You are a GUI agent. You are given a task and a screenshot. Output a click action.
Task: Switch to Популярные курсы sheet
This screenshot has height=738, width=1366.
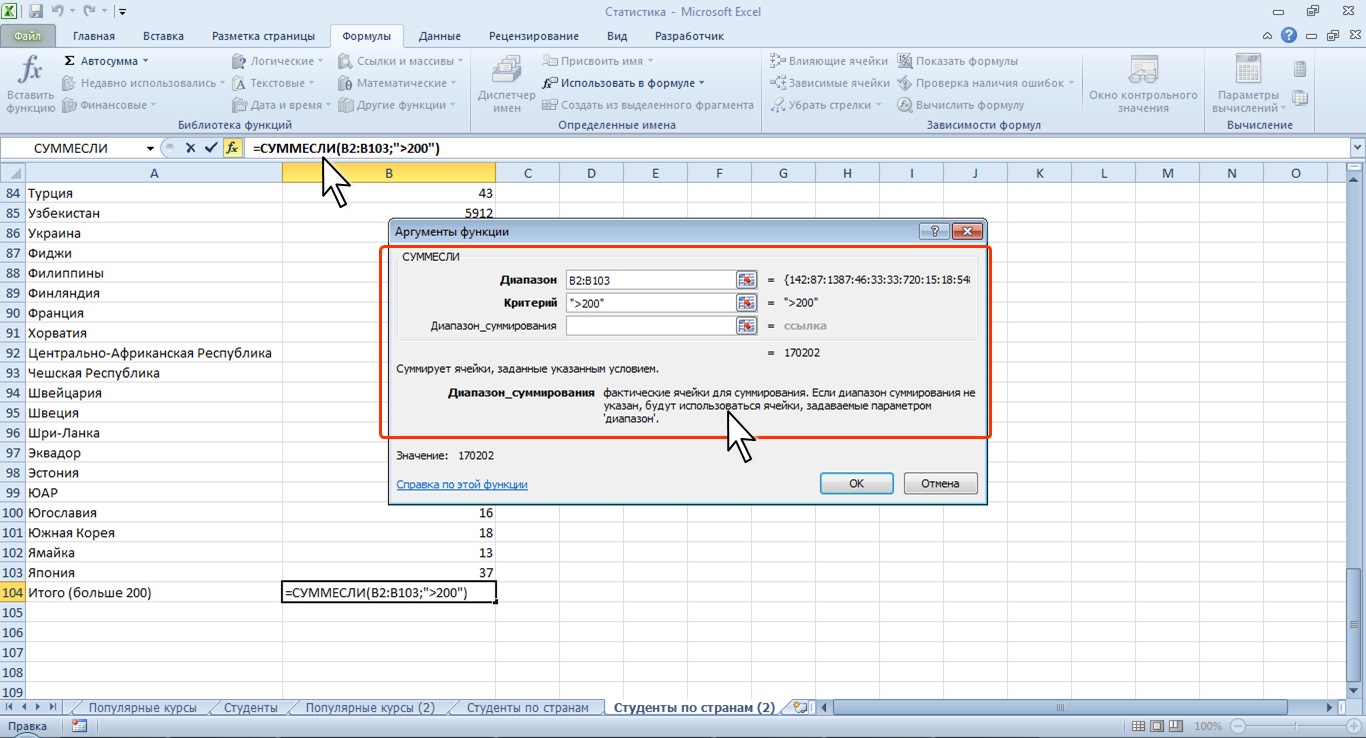point(143,708)
